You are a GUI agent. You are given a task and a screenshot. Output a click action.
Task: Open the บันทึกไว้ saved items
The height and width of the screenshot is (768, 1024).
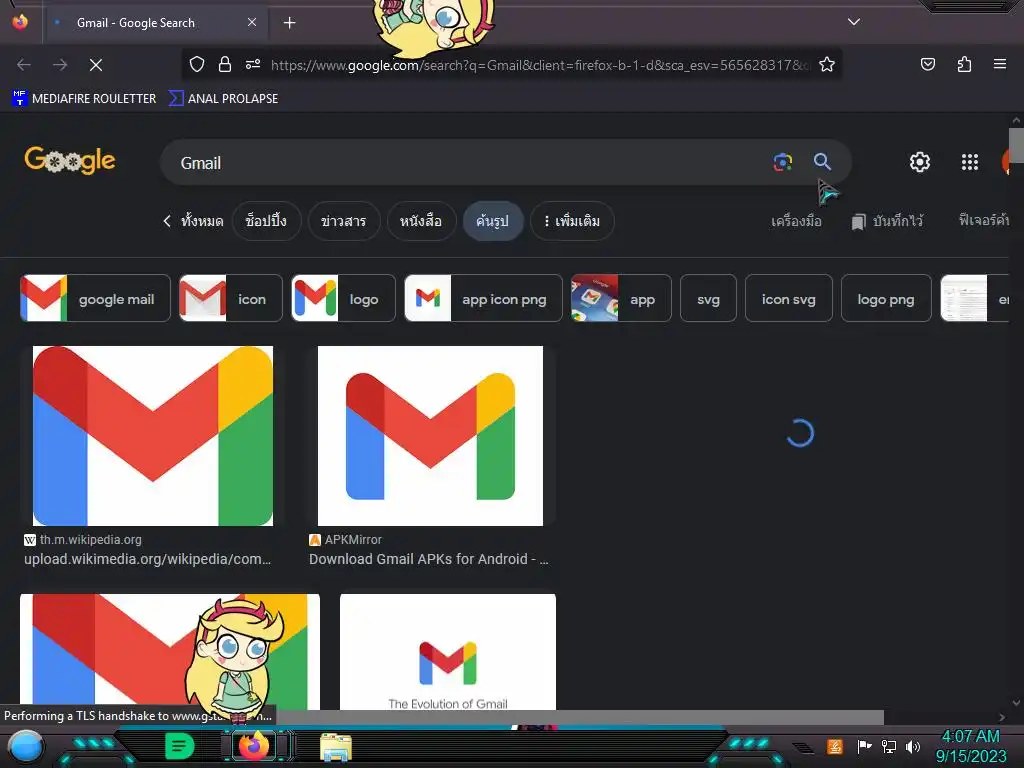pos(887,221)
